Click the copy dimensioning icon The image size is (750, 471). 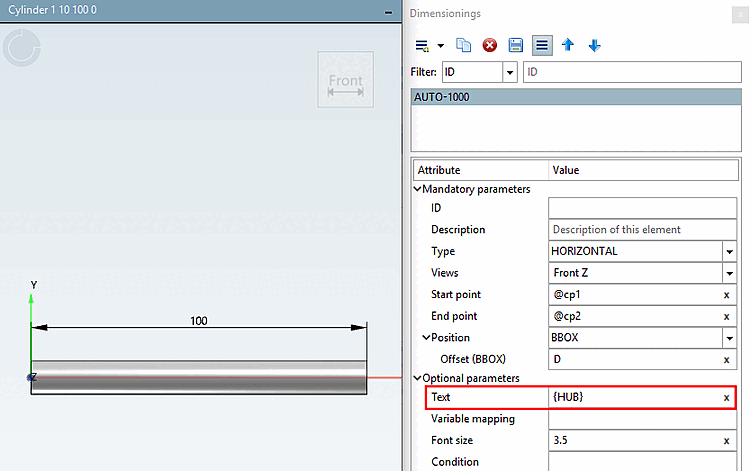(463, 45)
